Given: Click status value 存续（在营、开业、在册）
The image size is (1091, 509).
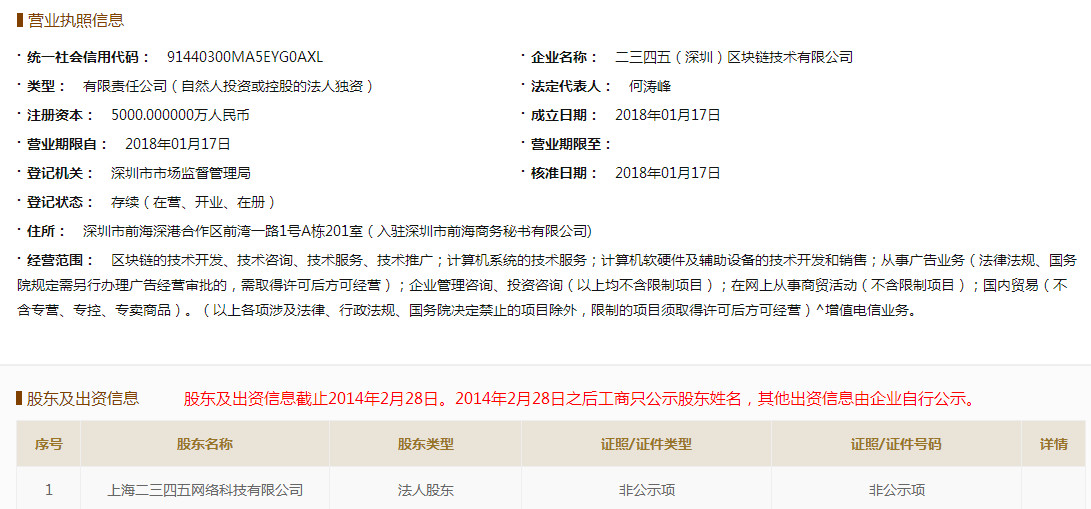Looking at the screenshot, I should pyautogui.click(x=193, y=202).
